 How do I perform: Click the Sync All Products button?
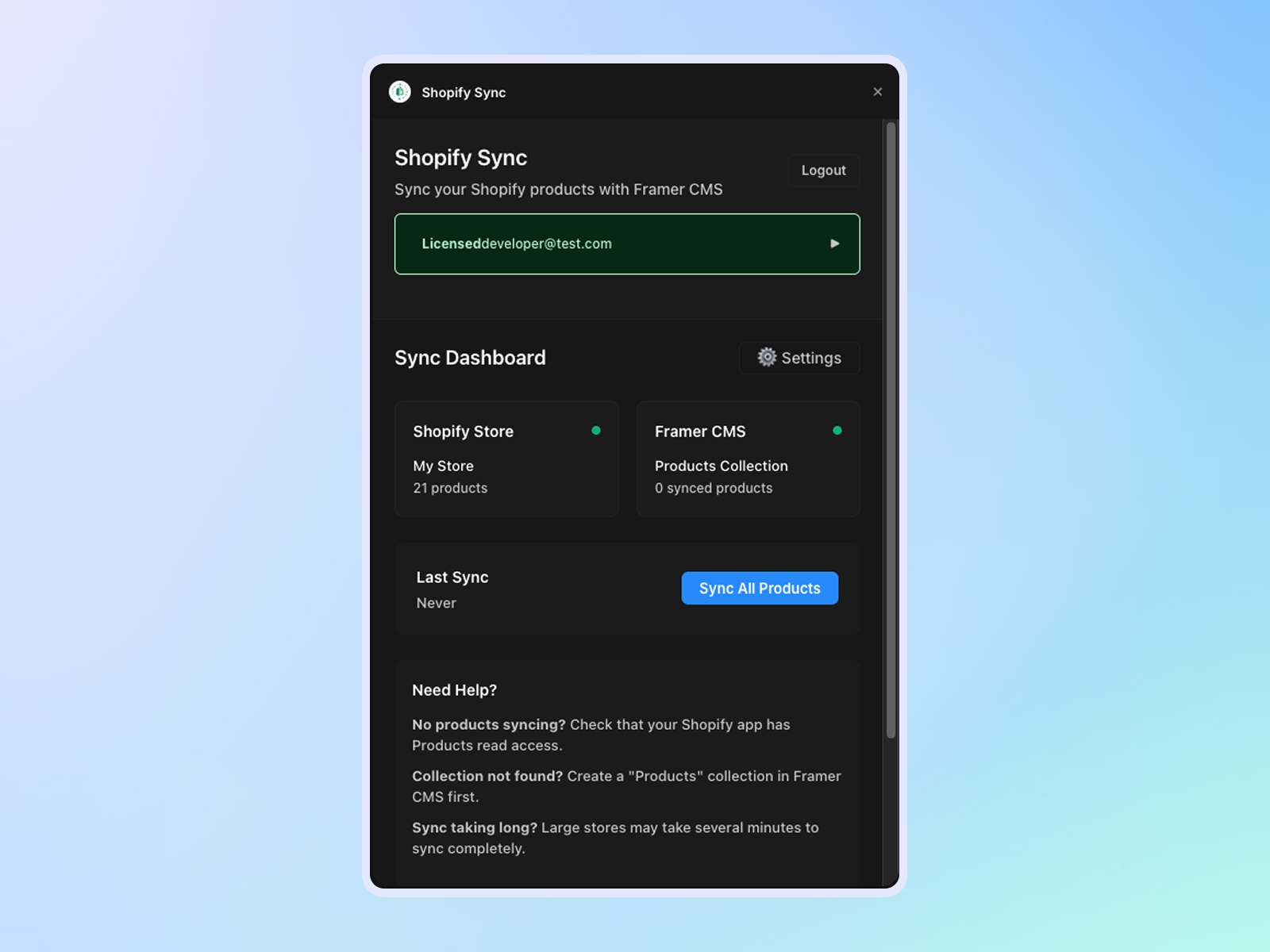coord(759,588)
